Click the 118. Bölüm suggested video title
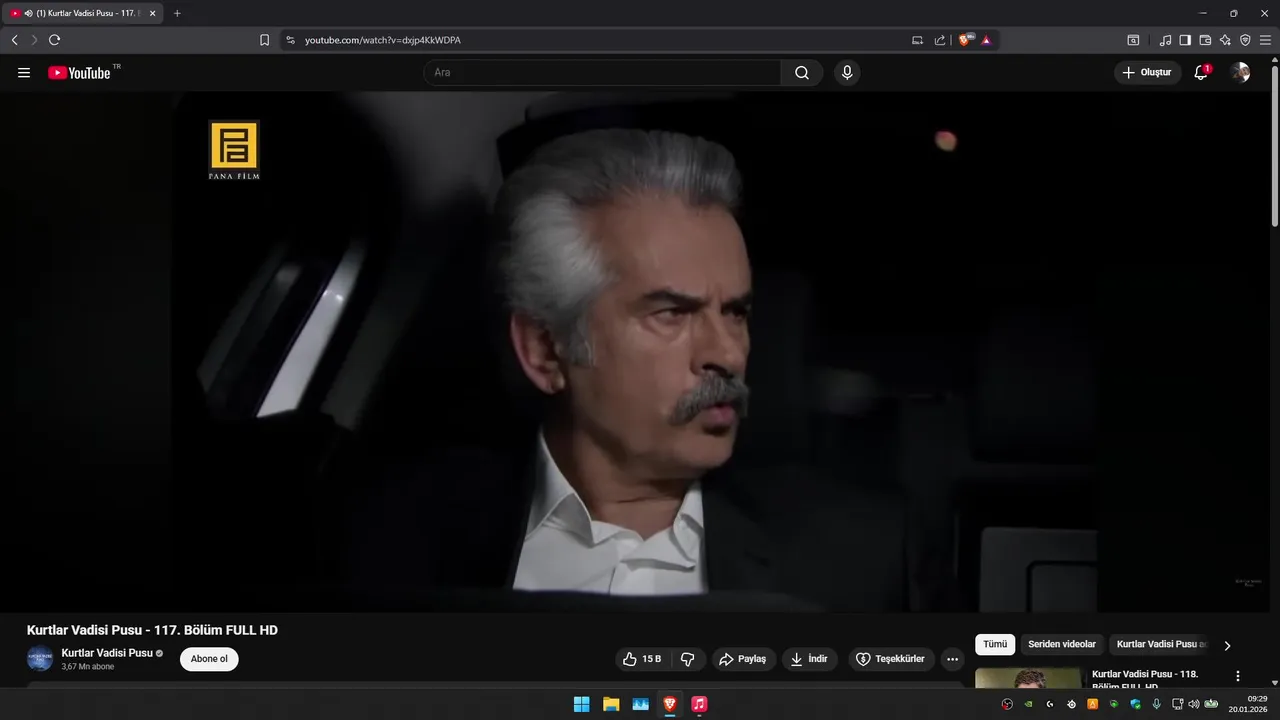The image size is (1280, 720). [1145, 680]
